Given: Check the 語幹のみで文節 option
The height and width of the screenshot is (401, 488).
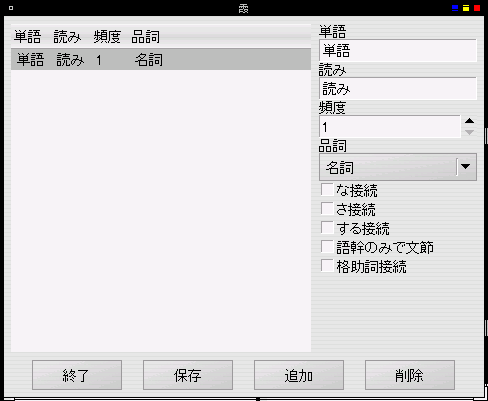Looking at the screenshot, I should (x=327, y=247).
